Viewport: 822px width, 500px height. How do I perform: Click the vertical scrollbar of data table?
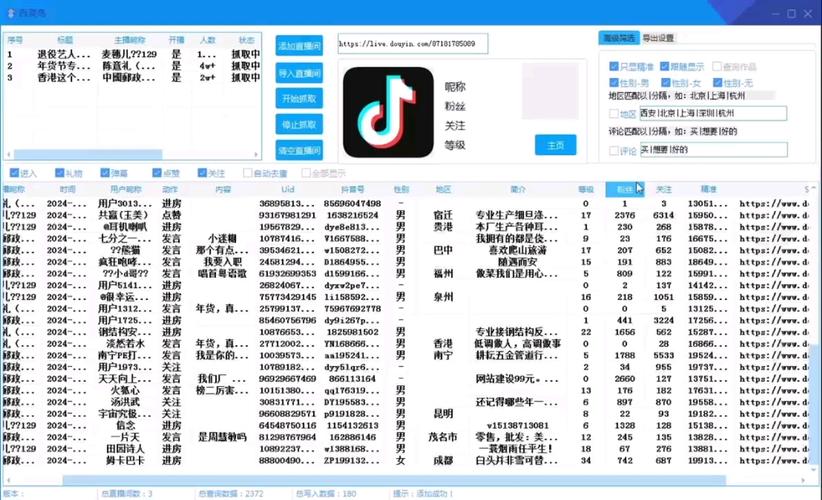coord(813,405)
